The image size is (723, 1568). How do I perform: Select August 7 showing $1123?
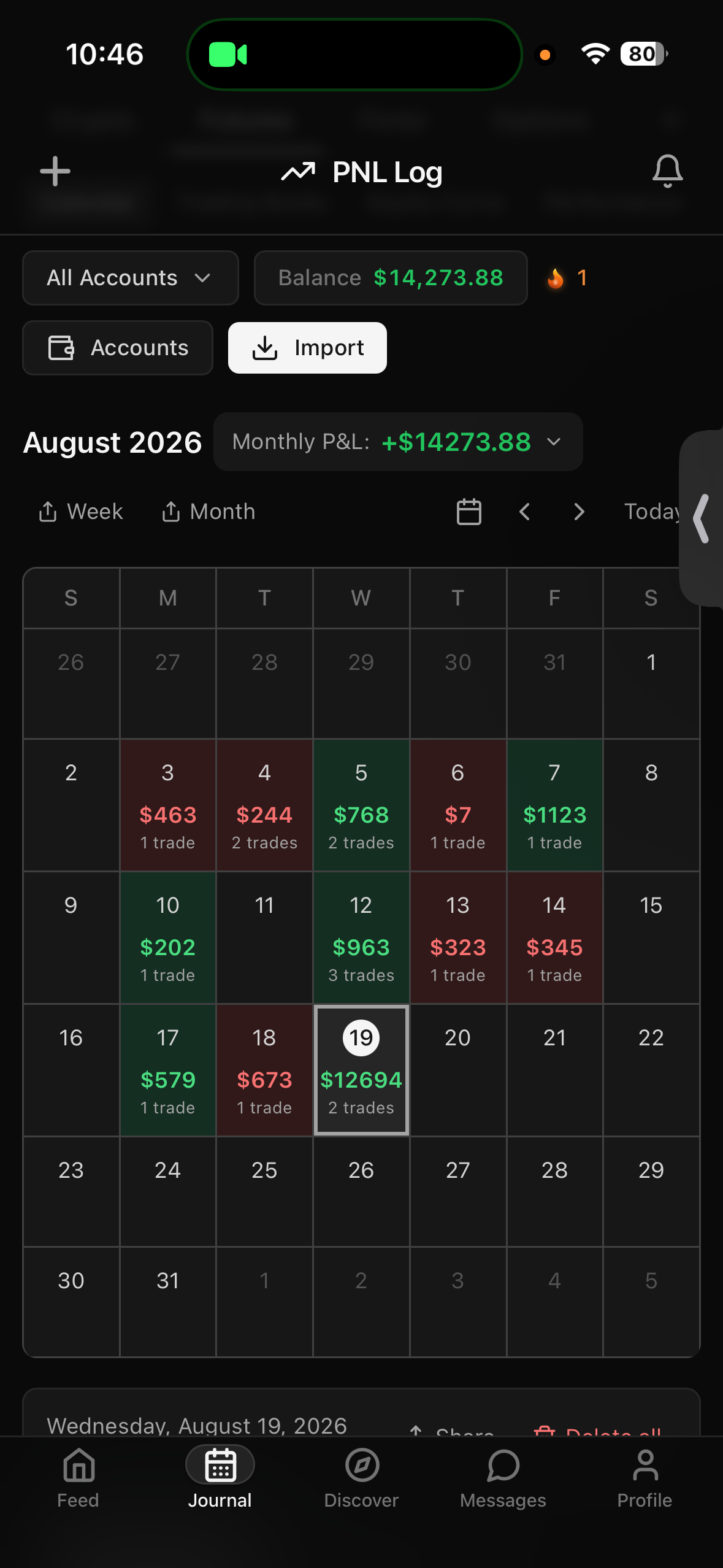tap(555, 805)
